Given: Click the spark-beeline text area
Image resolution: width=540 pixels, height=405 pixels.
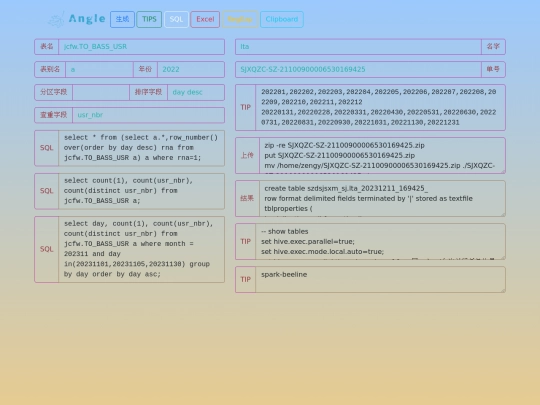Looking at the screenshot, I should pyautogui.click(x=381, y=280).
